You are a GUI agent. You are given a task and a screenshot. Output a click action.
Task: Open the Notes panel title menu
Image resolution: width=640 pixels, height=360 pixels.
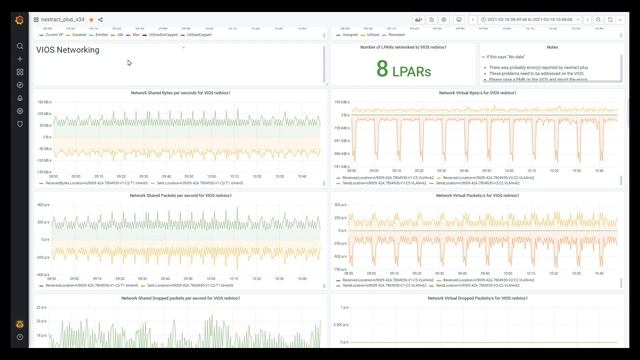click(552, 47)
